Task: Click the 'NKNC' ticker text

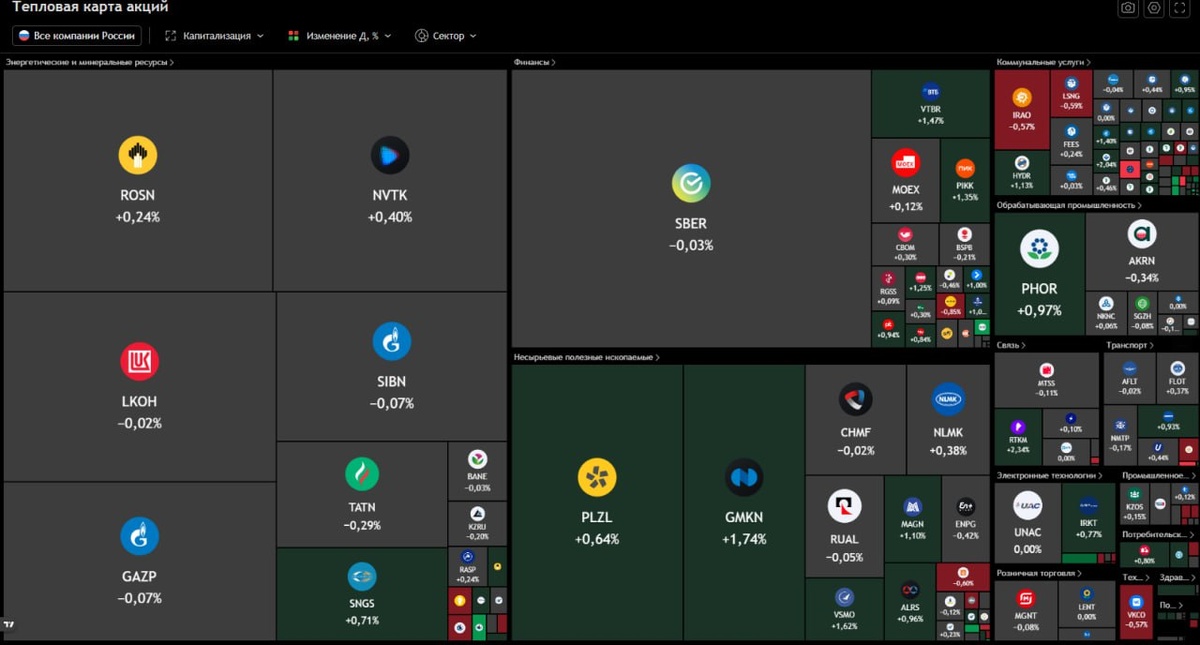Action: coord(1106,317)
